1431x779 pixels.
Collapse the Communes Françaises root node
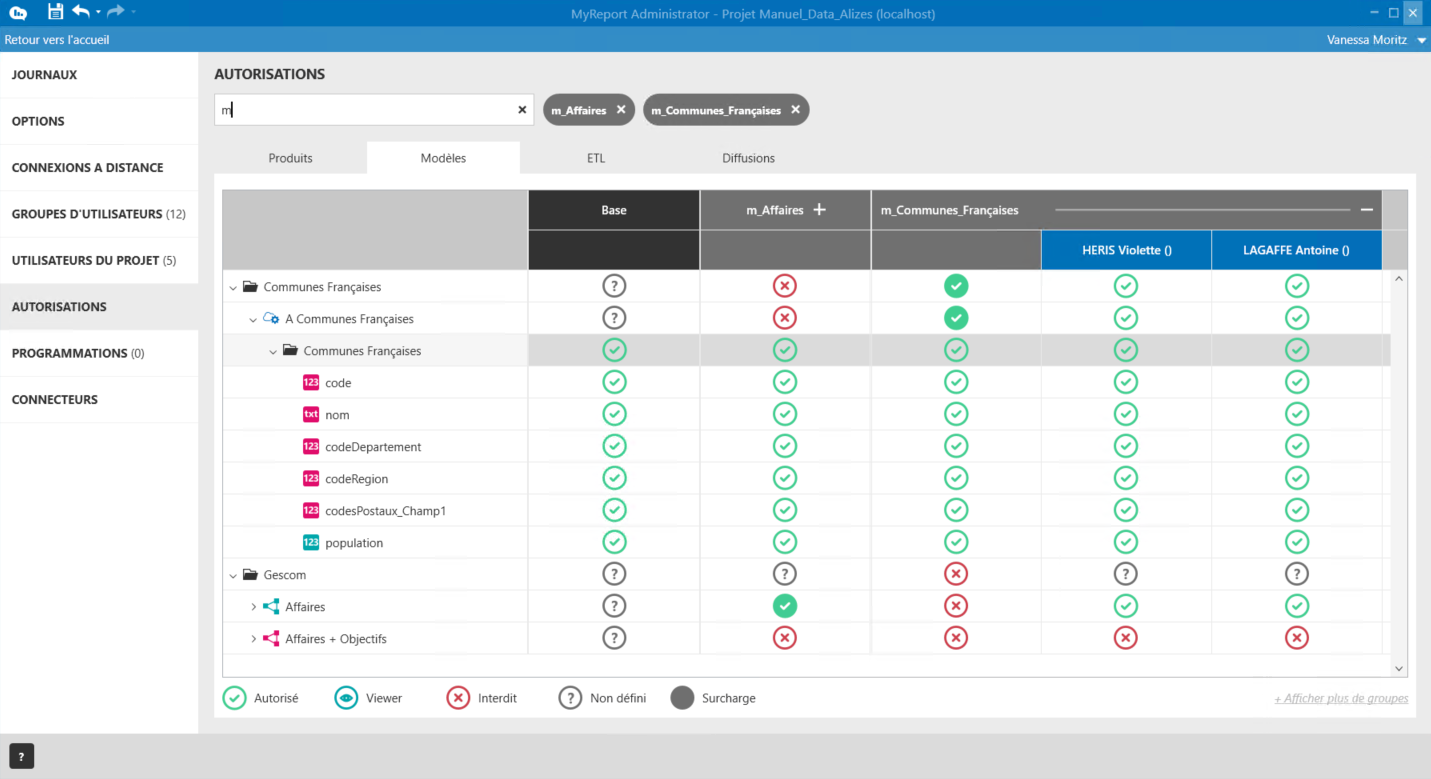click(233, 288)
